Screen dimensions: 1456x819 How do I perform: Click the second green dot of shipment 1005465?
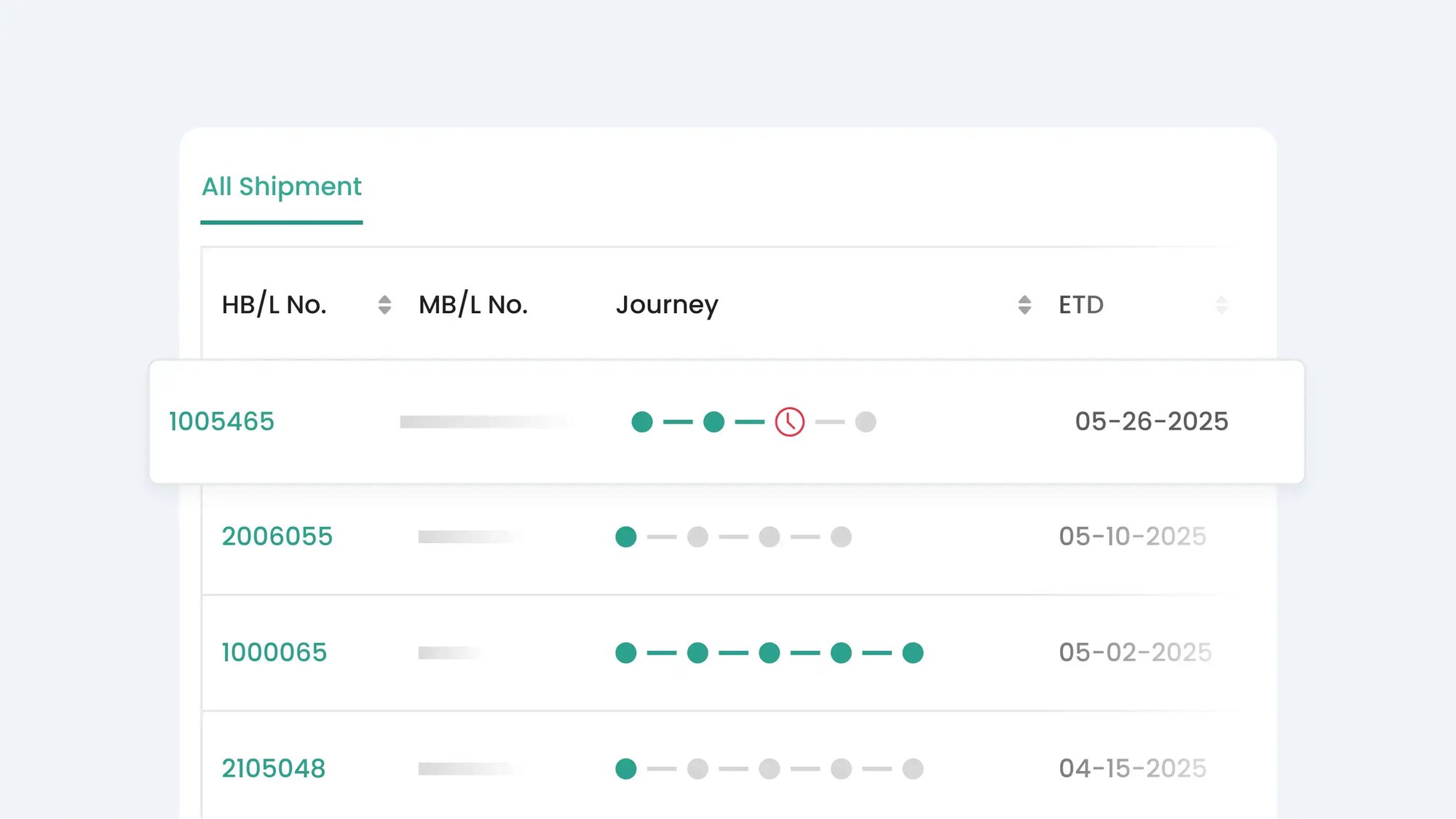pyautogui.click(x=713, y=422)
